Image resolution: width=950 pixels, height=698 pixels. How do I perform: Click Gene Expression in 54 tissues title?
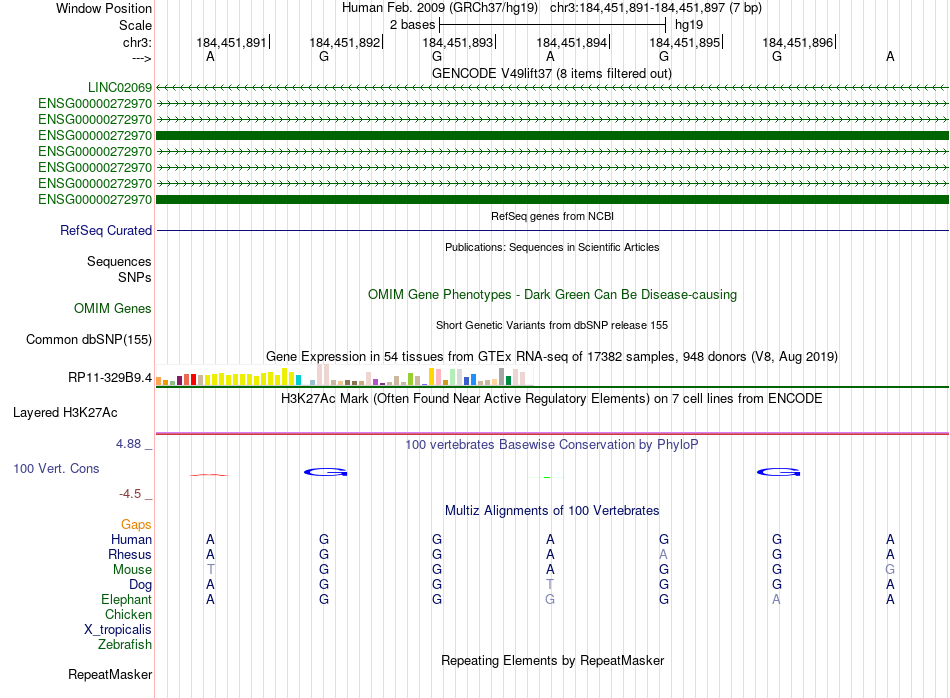(552, 356)
